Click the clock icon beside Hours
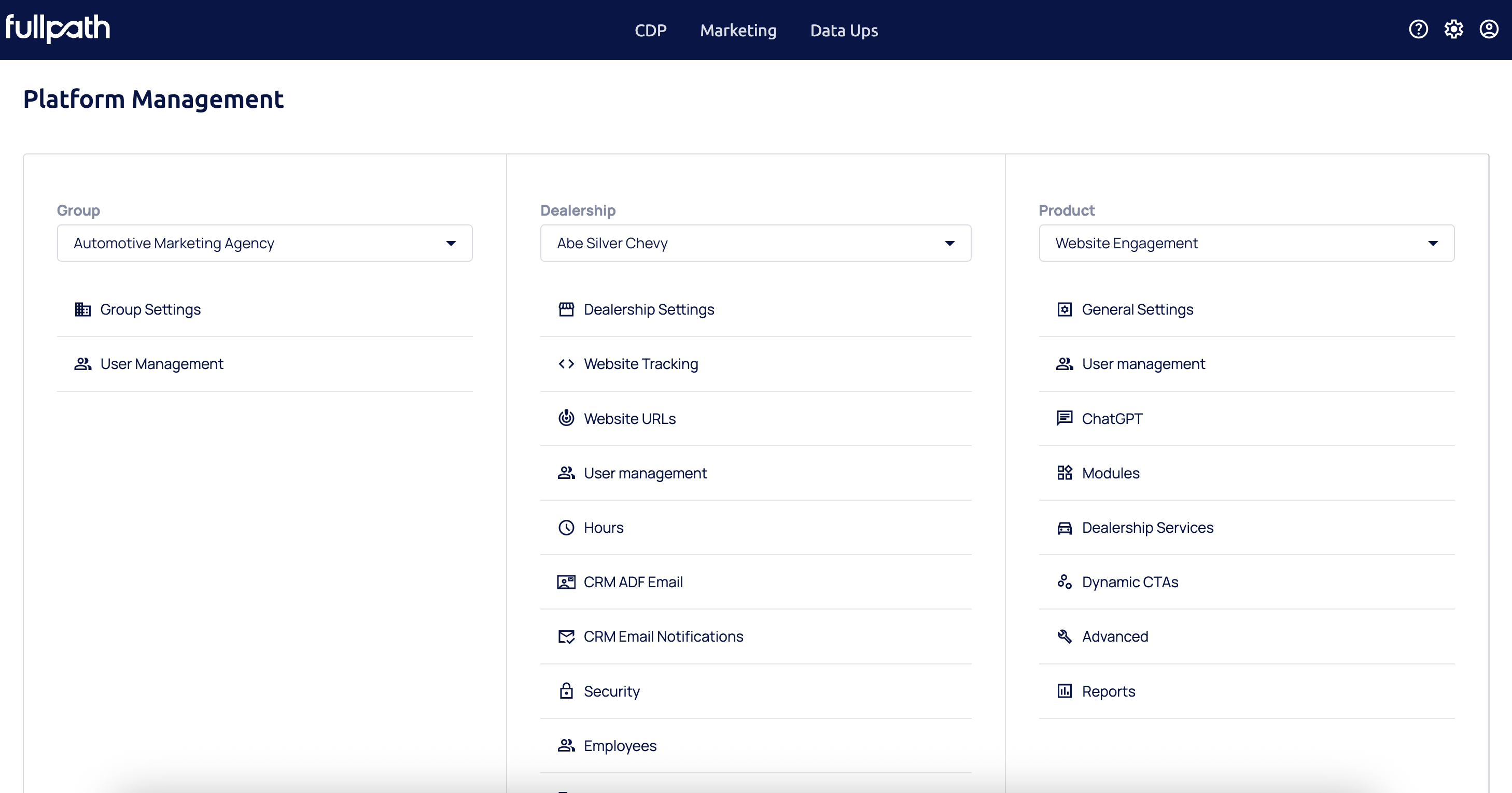The width and height of the screenshot is (1512, 793). coord(566,528)
